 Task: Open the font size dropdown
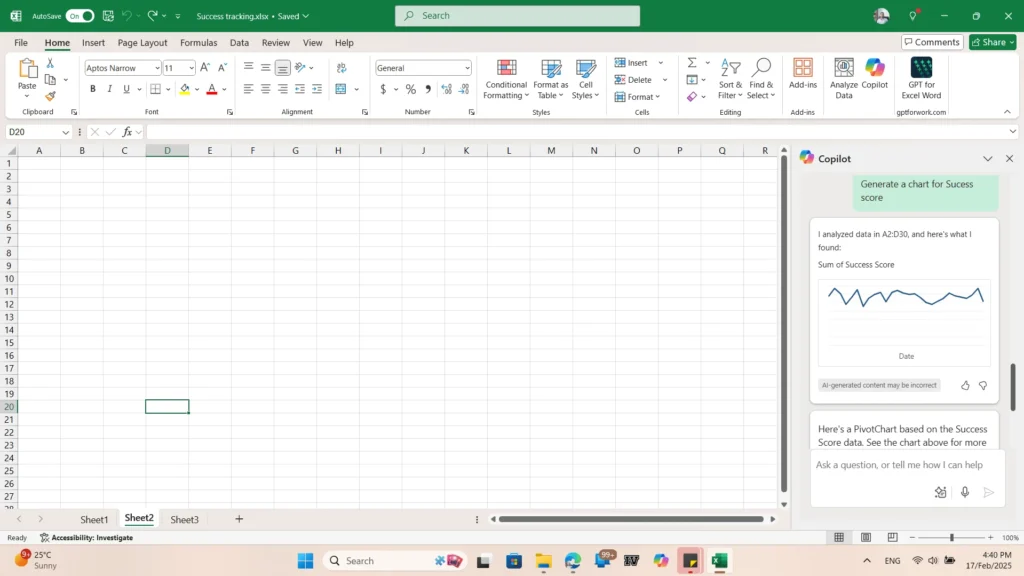pos(191,68)
